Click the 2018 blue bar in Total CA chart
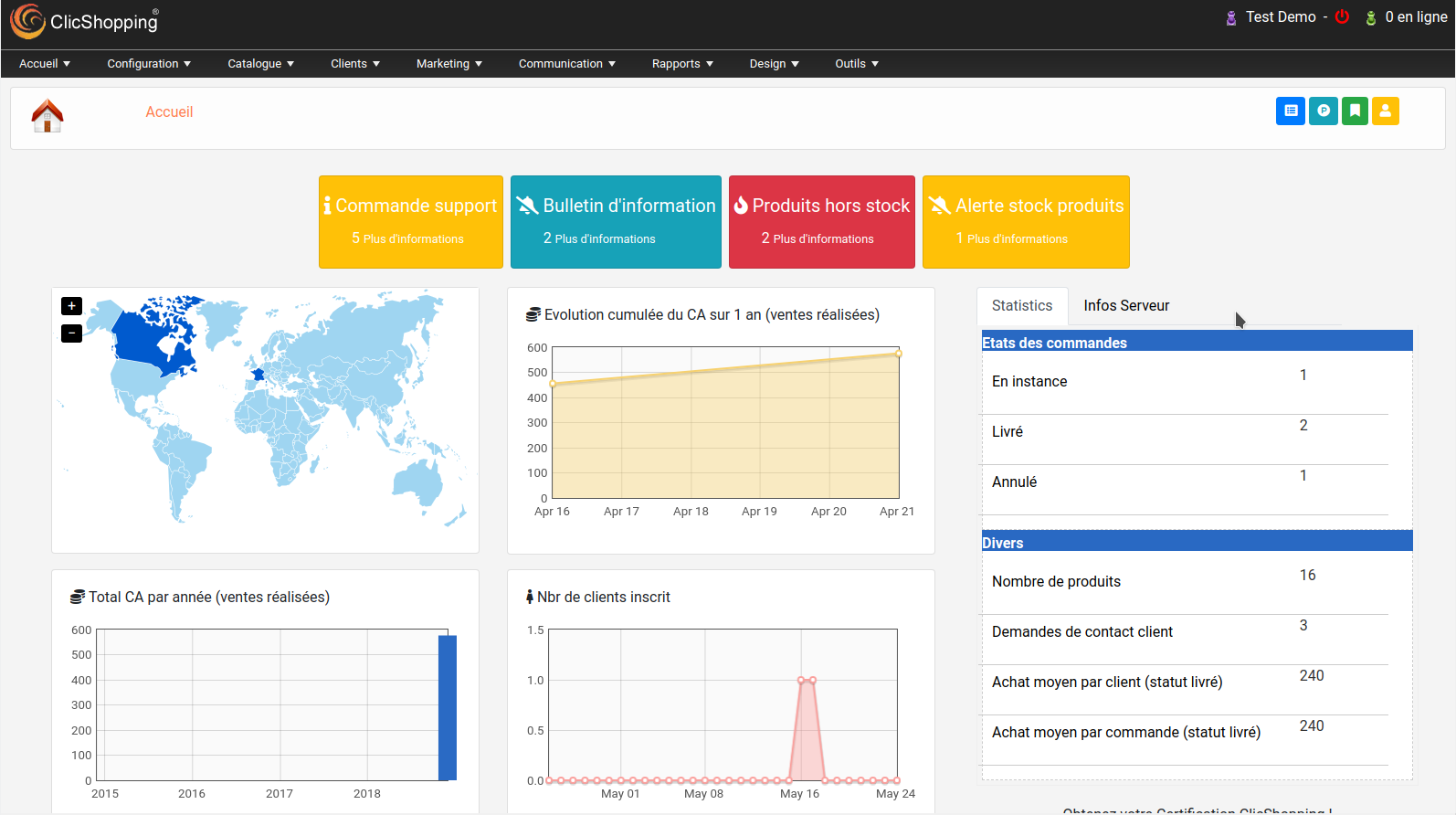 pos(448,707)
